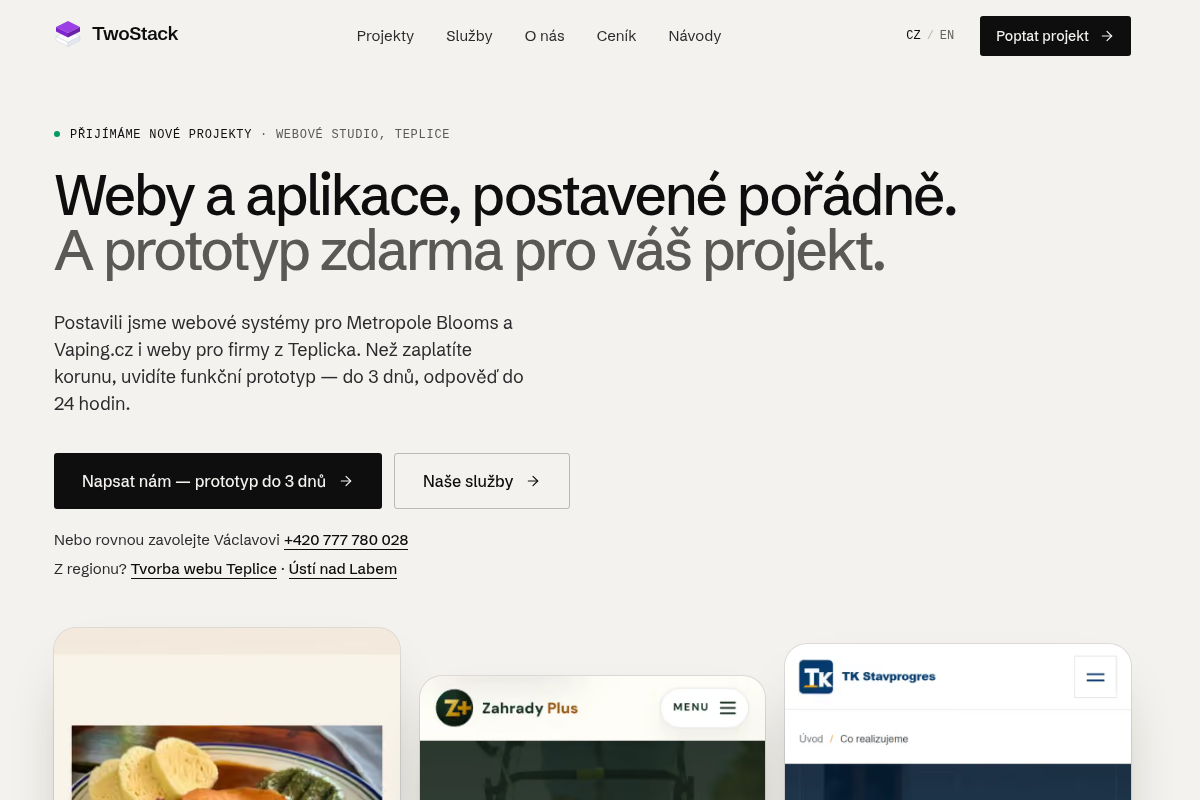Click the green status dot beside Přijímáme nové projekty

coord(57,134)
